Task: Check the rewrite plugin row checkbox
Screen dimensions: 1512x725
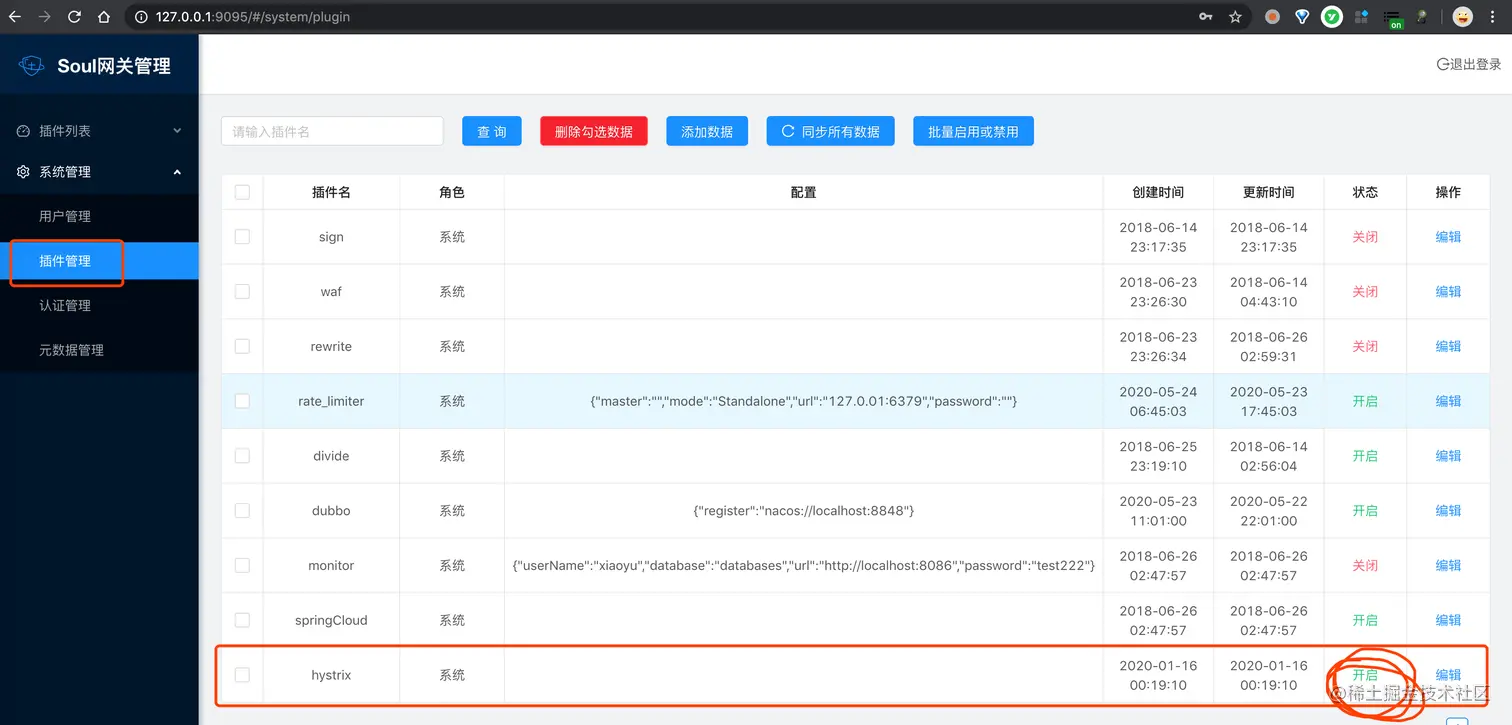Action: tap(242, 346)
